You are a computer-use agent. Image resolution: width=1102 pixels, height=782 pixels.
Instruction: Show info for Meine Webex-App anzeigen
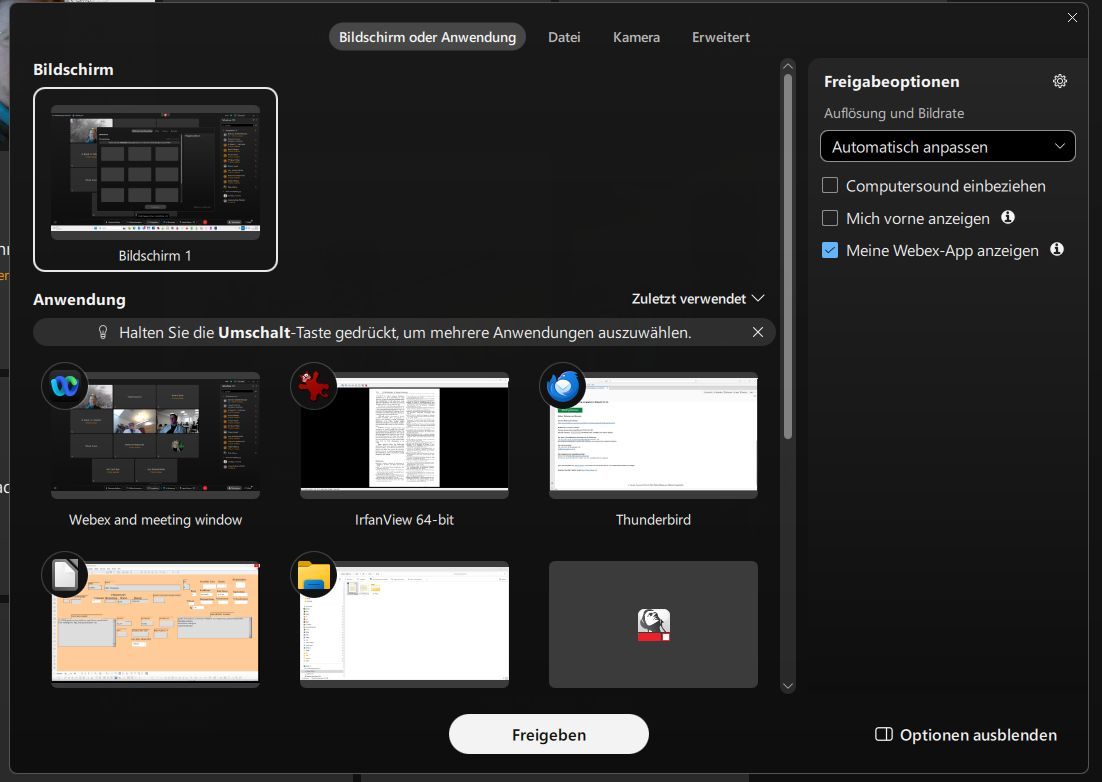point(1057,250)
